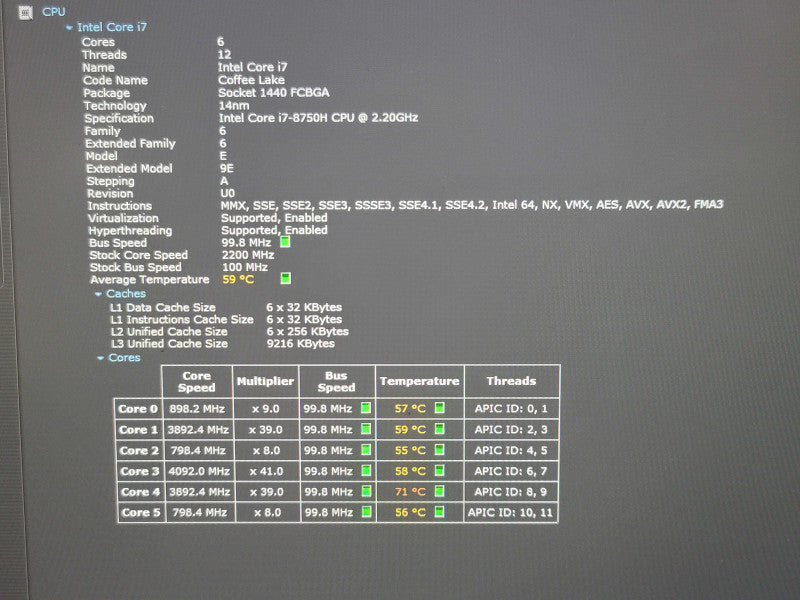This screenshot has height=600, width=800.
Task: Click the Intel Core i7-8750H specification value
Action: point(318,118)
